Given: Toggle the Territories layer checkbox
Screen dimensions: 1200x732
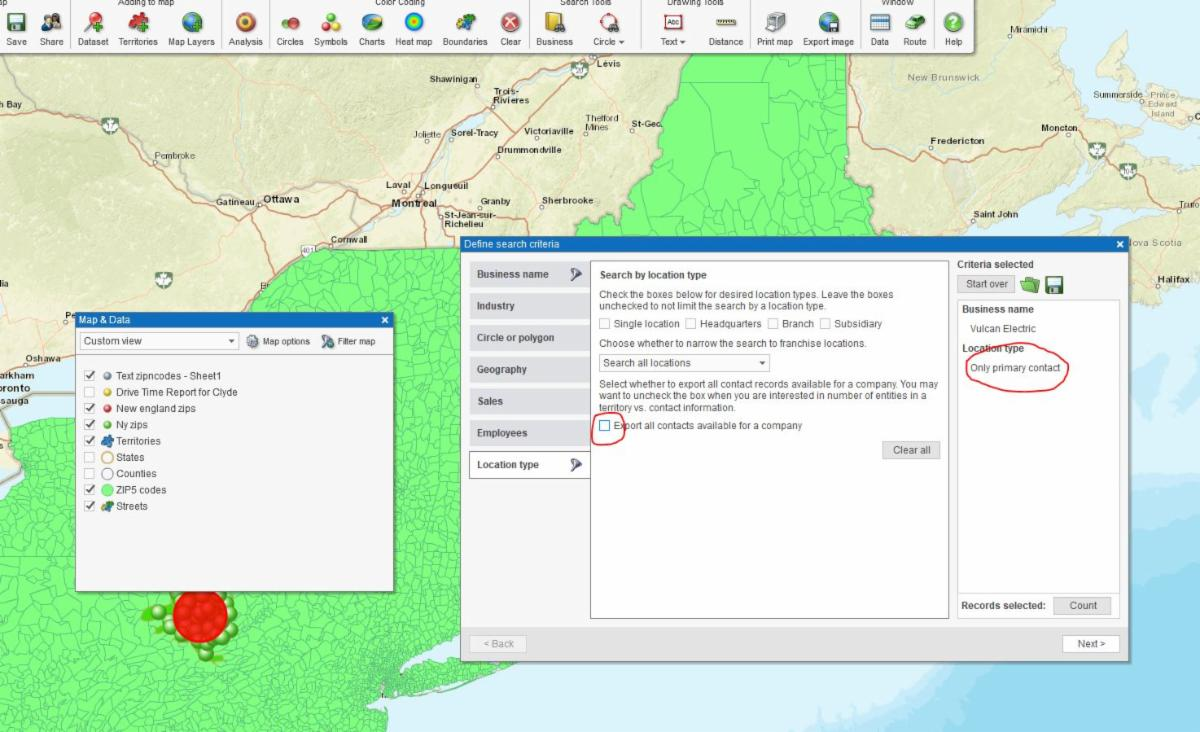Looking at the screenshot, I should [x=90, y=440].
